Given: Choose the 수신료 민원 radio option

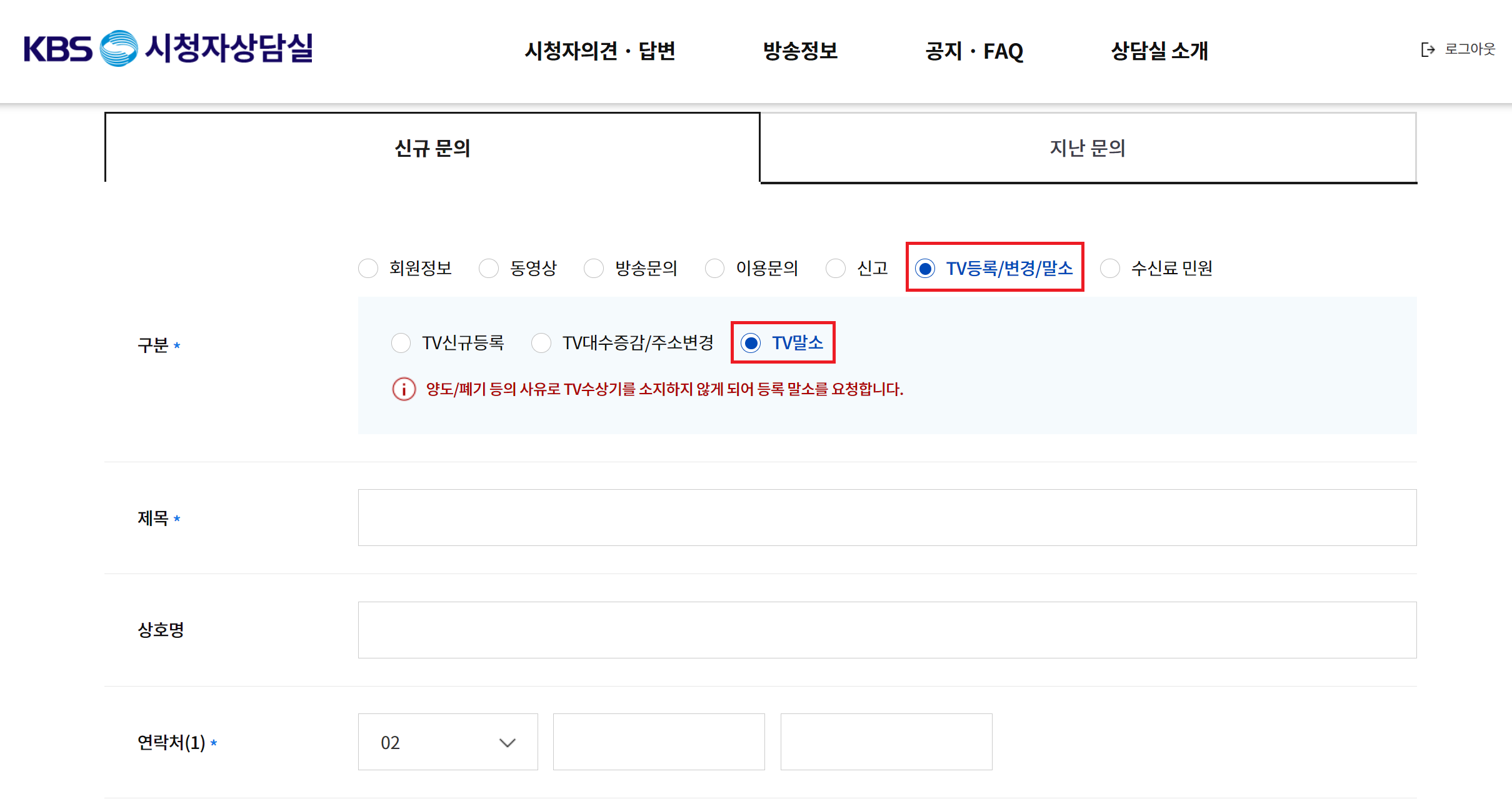Looking at the screenshot, I should (x=1110, y=268).
